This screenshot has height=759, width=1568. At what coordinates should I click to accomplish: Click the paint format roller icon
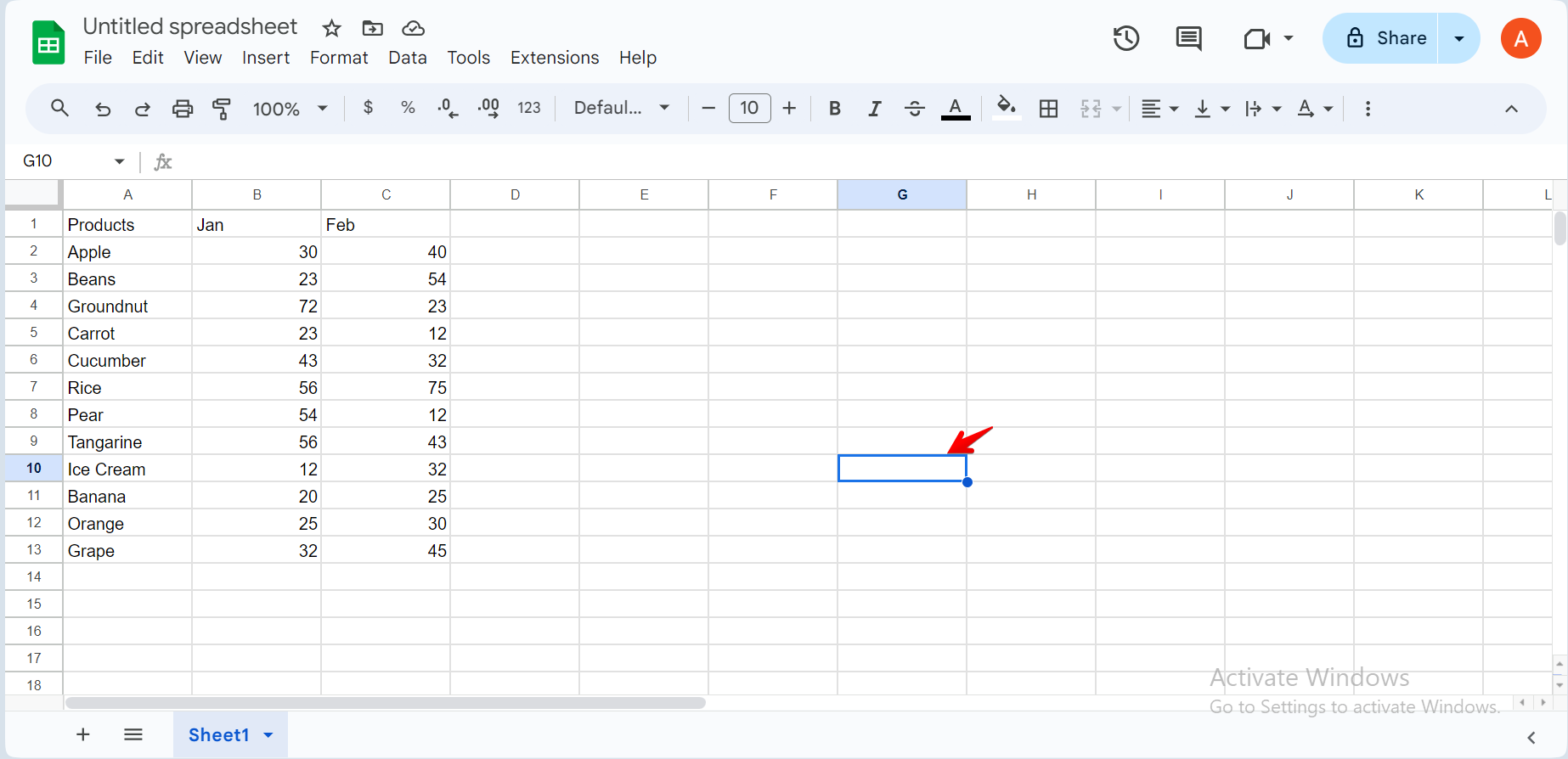click(x=222, y=109)
